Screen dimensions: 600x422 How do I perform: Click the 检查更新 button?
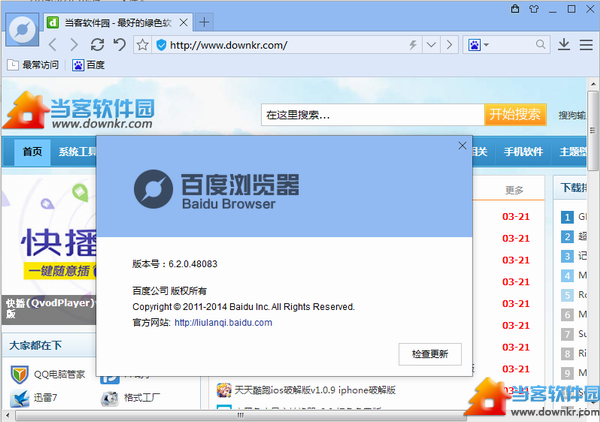click(x=430, y=354)
